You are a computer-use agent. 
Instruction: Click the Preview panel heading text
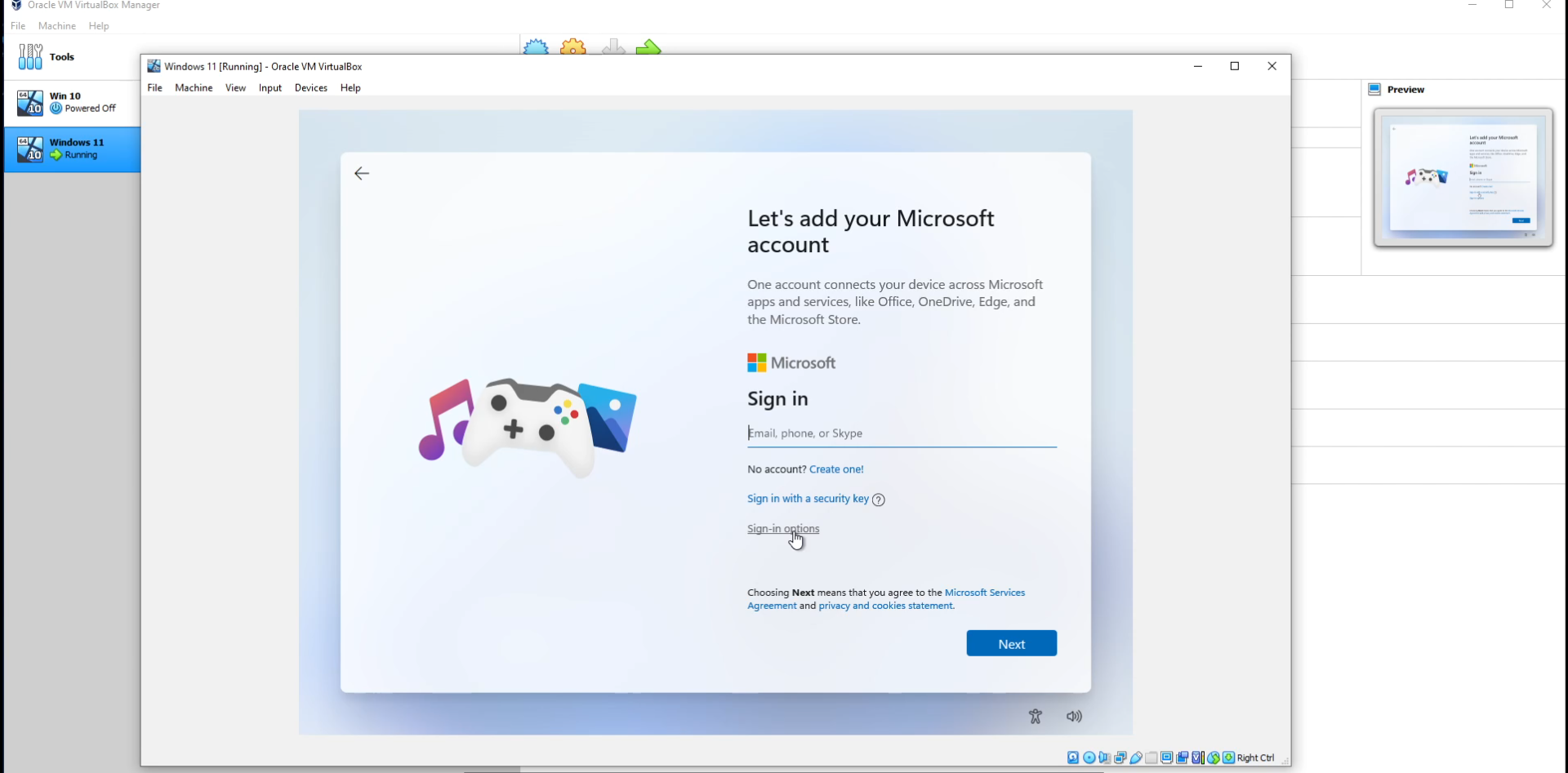pos(1405,90)
